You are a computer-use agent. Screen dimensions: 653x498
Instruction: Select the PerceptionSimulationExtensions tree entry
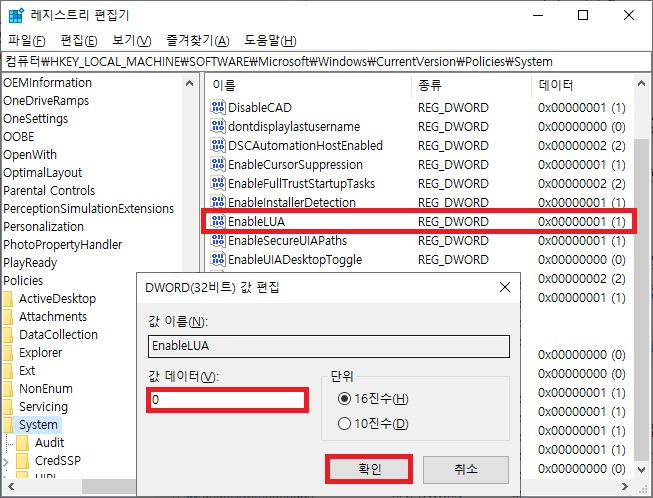pos(89,208)
